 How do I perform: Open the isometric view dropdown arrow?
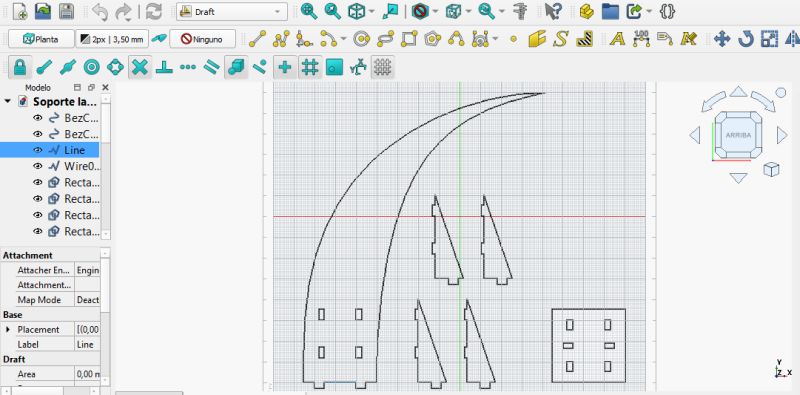[371, 11]
